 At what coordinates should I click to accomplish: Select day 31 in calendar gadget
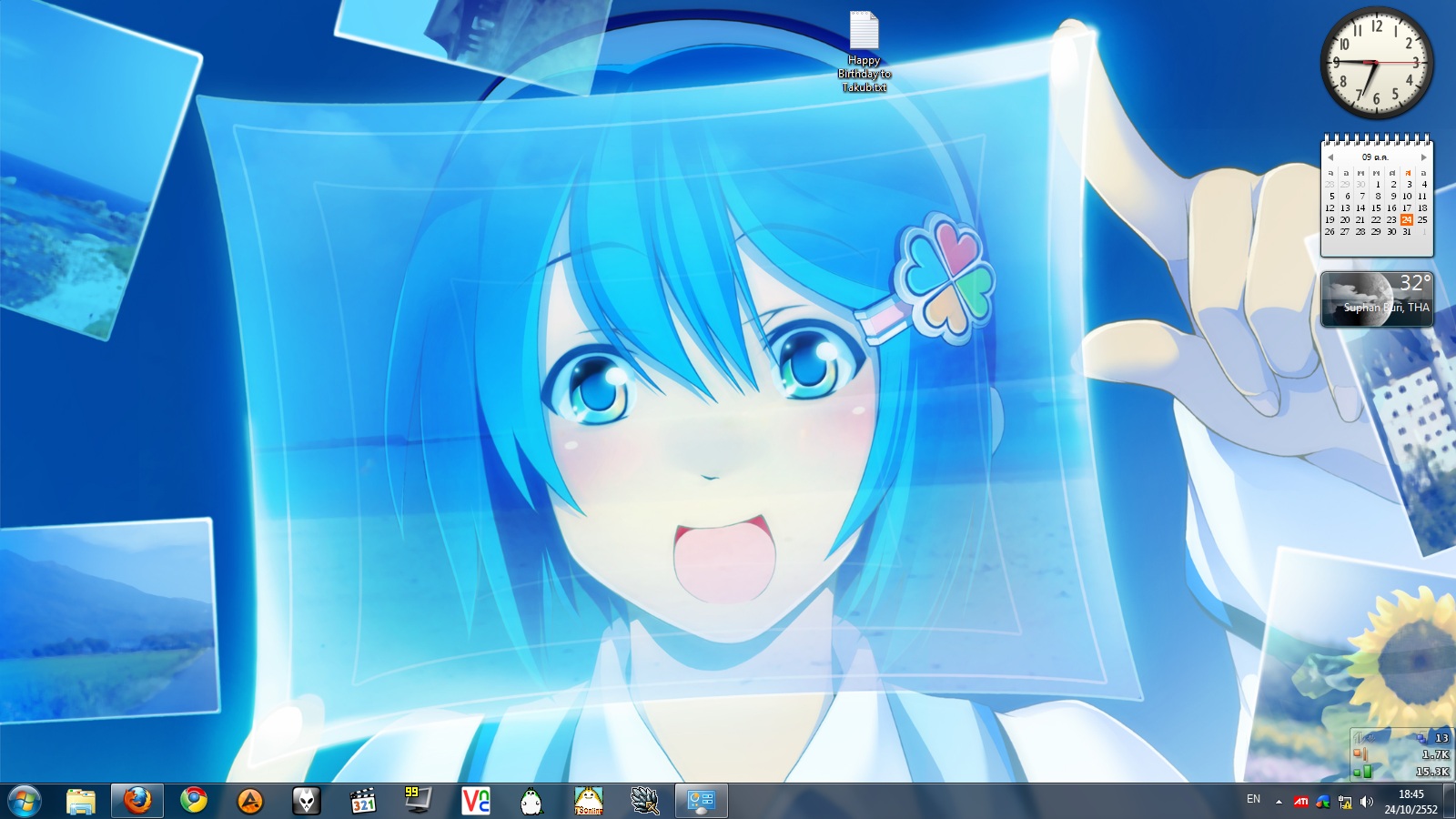coord(1407,232)
